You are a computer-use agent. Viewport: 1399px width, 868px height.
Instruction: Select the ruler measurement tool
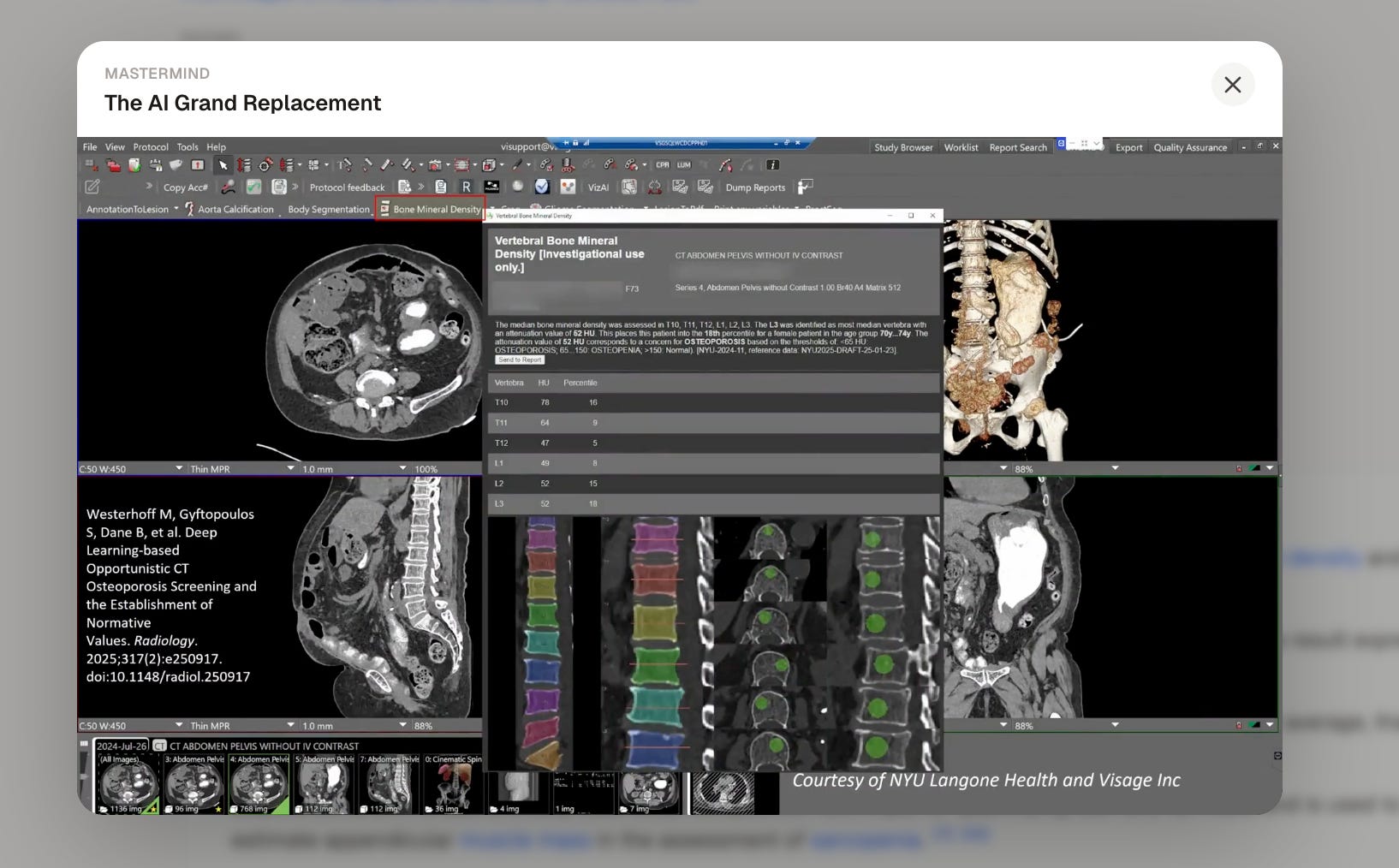pos(387,165)
